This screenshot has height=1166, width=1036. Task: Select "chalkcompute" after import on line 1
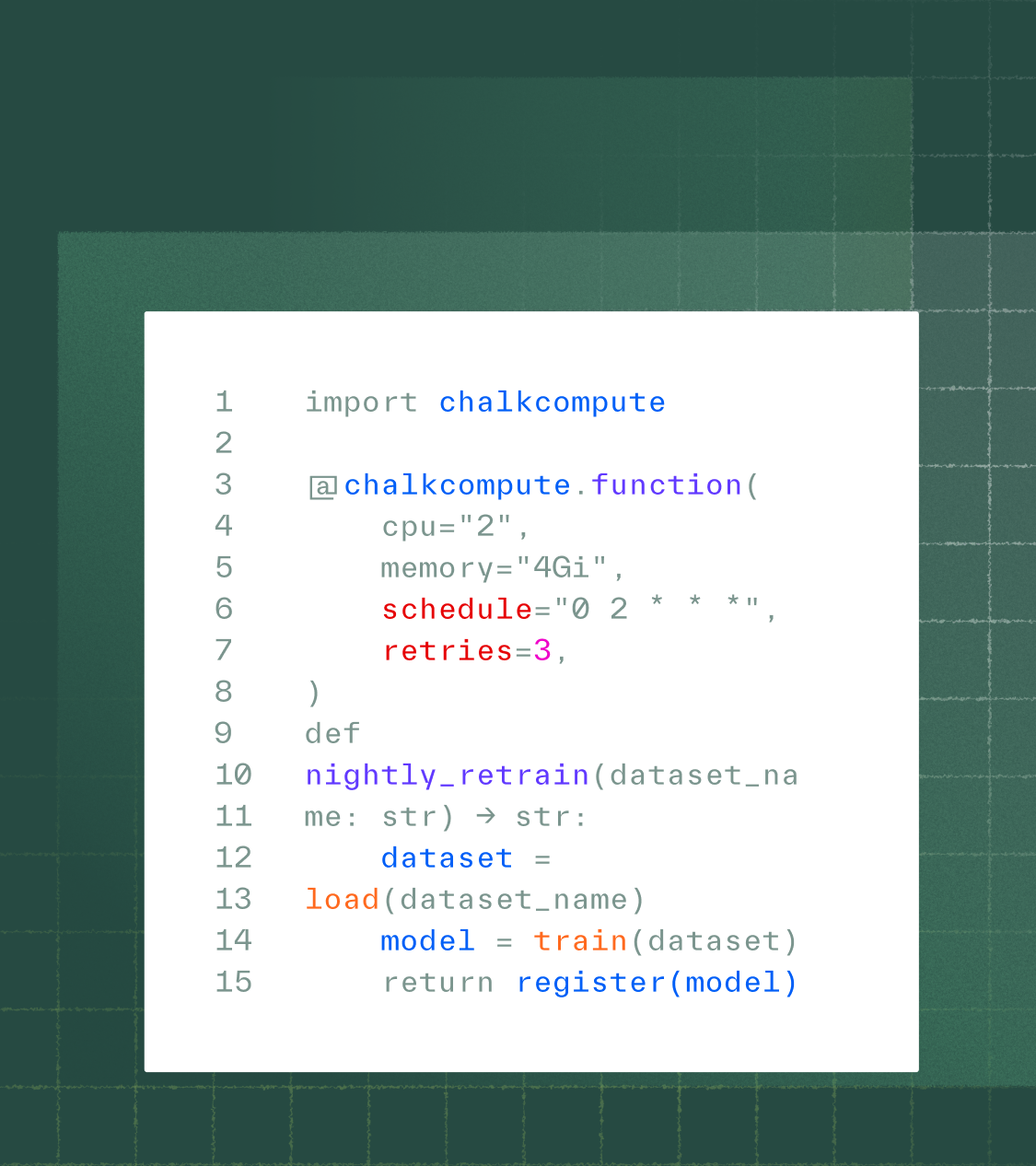click(x=552, y=402)
